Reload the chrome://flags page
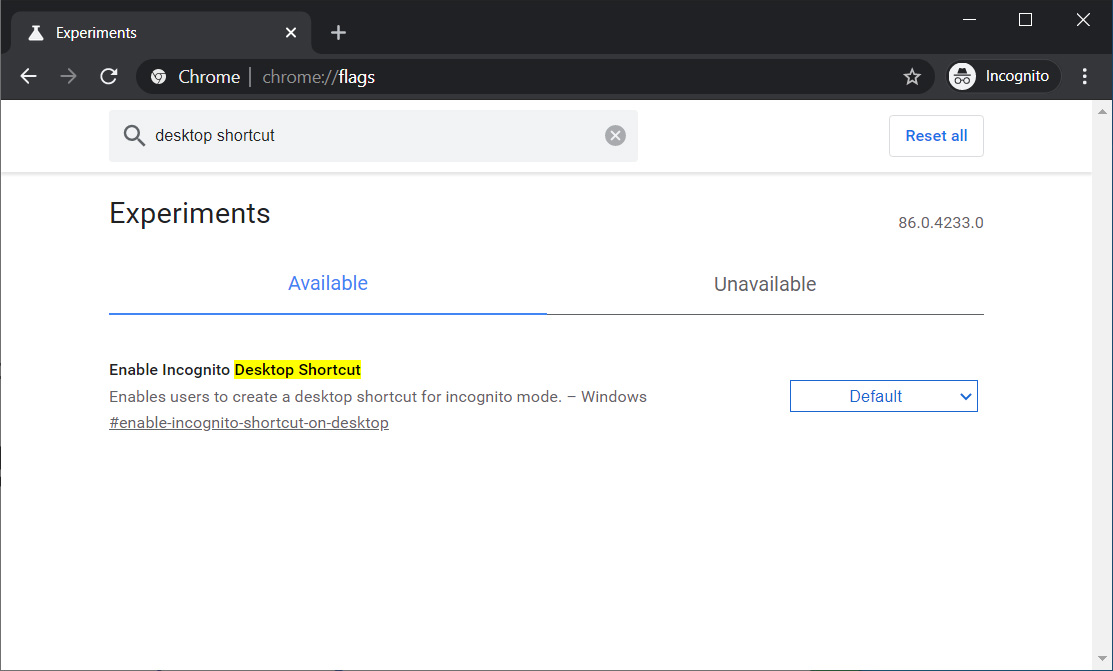Image resolution: width=1113 pixels, height=671 pixels. [109, 76]
